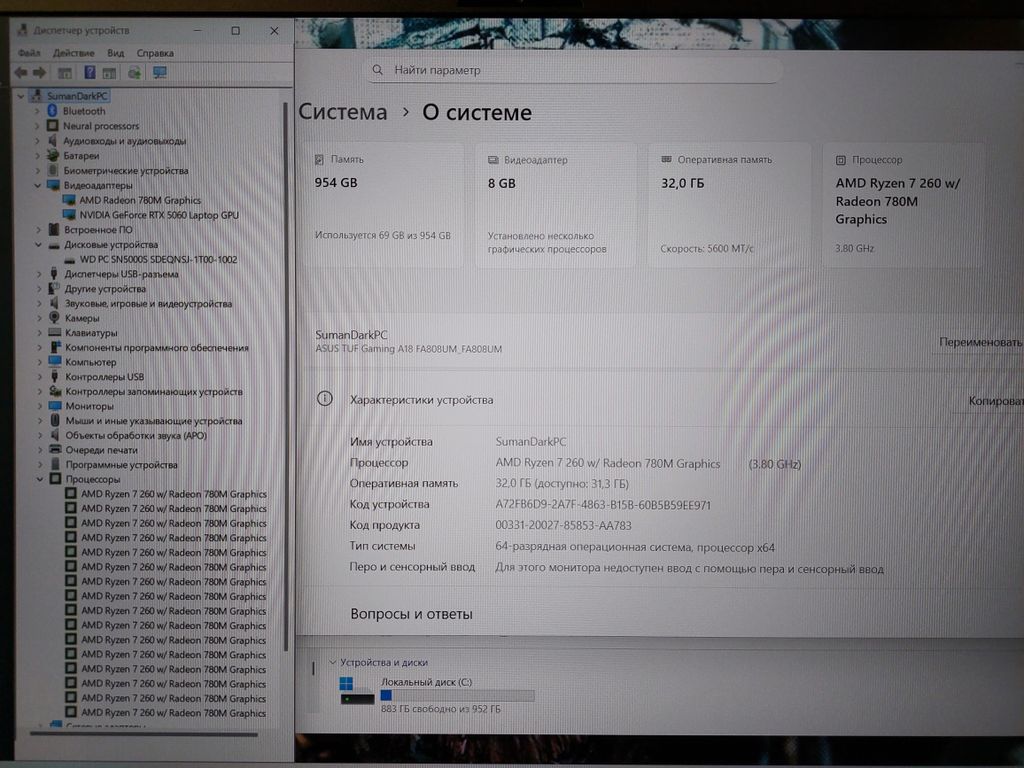Viewport: 1024px width, 768px height.
Task: Open the Вид menu
Action: [116, 53]
